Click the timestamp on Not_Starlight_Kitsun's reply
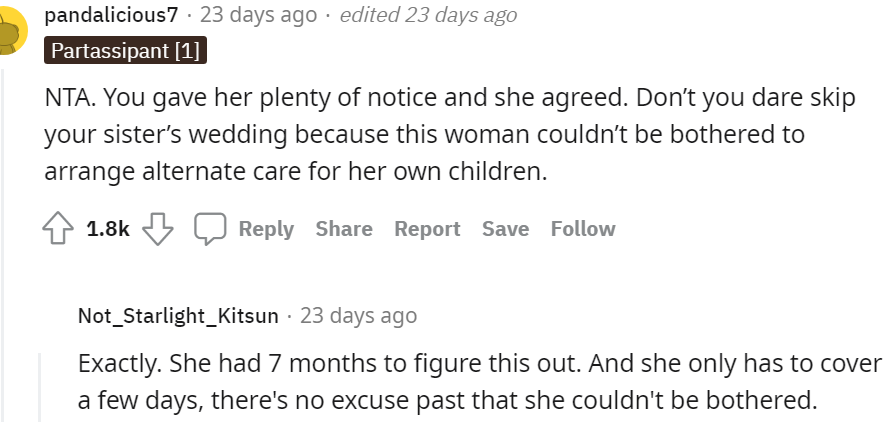The width and height of the screenshot is (888, 422). click(x=358, y=316)
